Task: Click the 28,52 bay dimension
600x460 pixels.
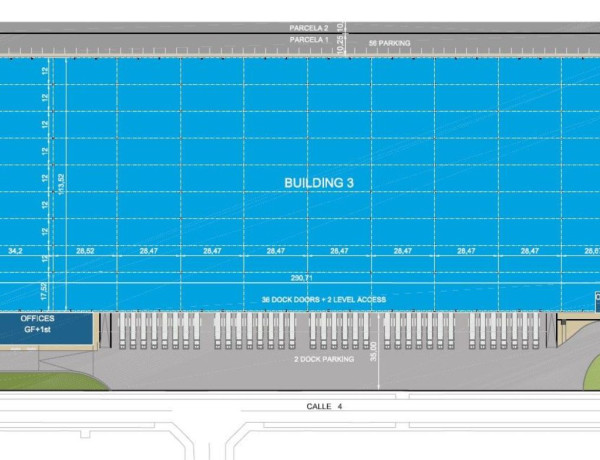Action: click(84, 251)
